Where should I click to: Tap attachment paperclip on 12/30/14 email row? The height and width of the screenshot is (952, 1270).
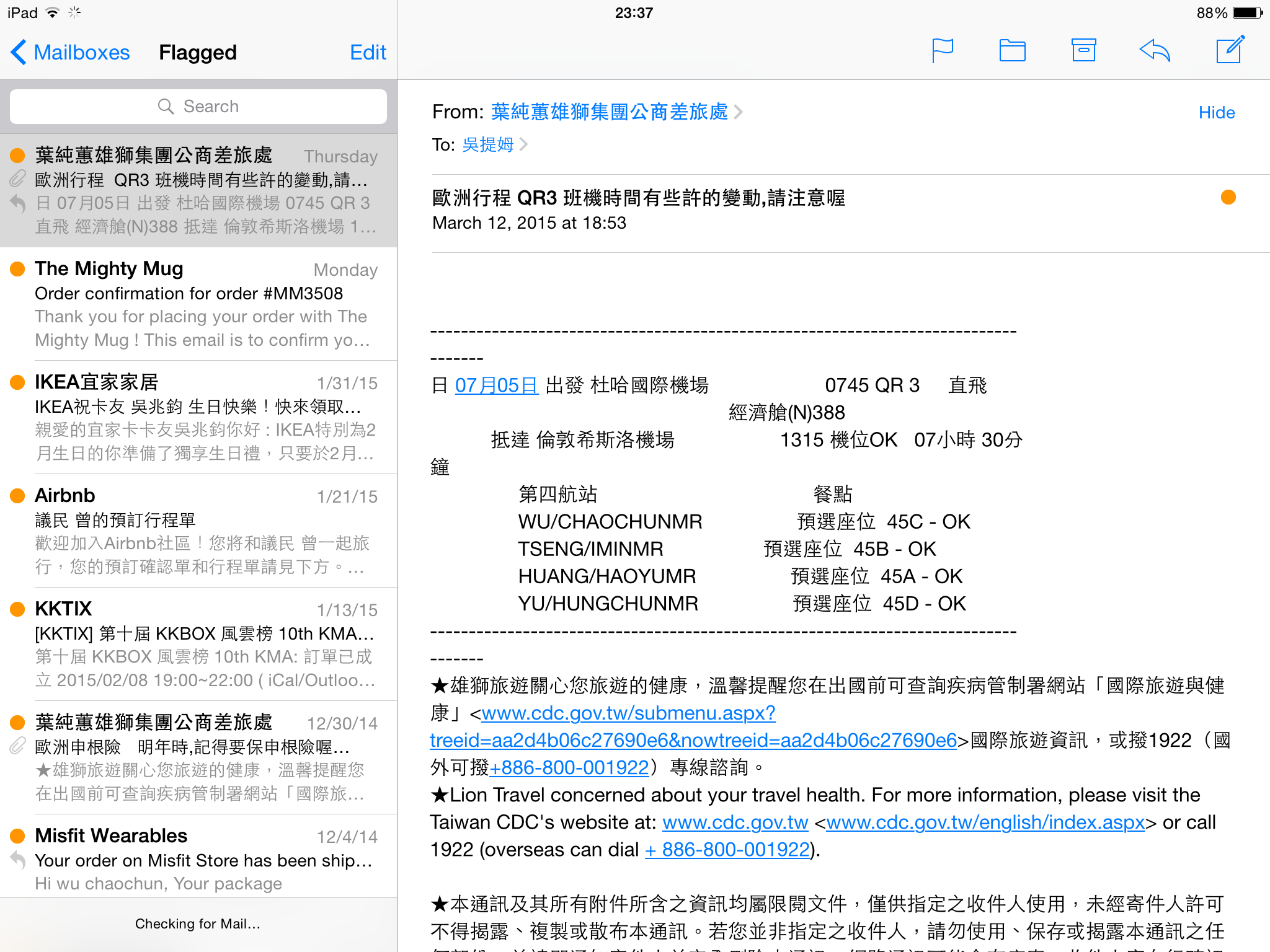(x=17, y=746)
